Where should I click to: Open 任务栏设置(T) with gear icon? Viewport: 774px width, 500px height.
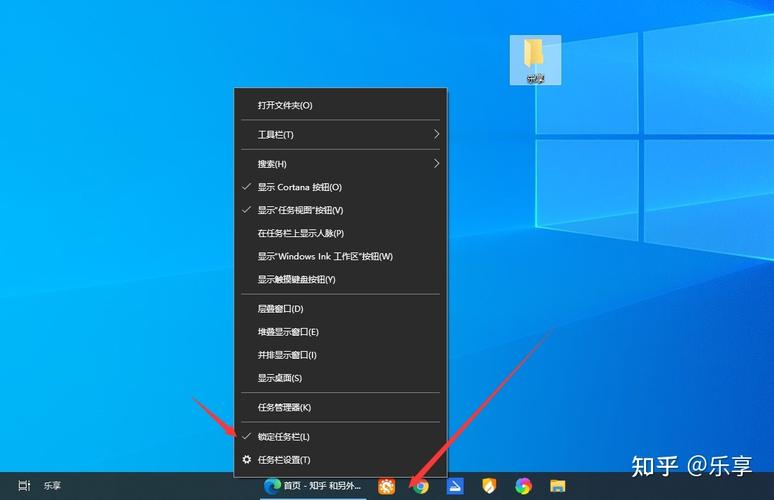coord(340,460)
